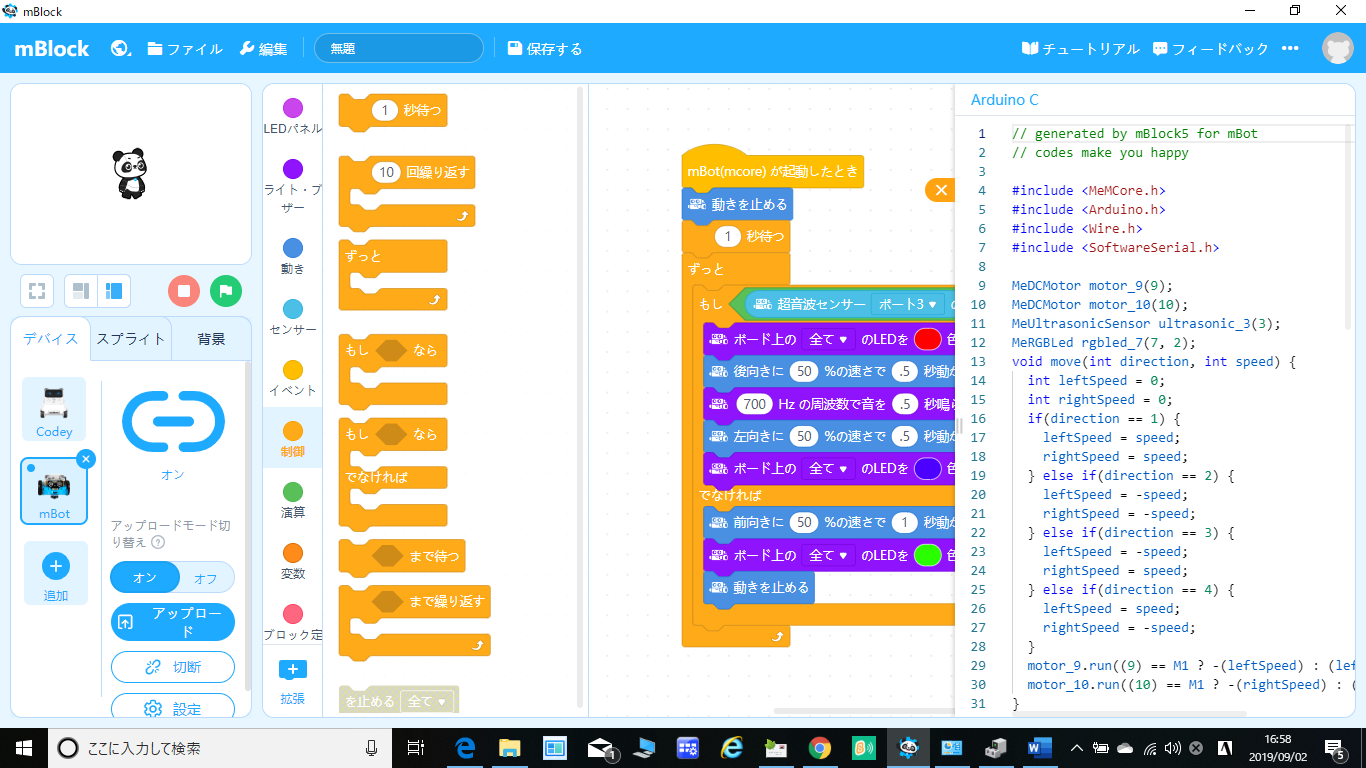Image resolution: width=1366 pixels, height=768 pixels.
Task: Open 全て dropdown in を止める block
Action: tap(428, 702)
